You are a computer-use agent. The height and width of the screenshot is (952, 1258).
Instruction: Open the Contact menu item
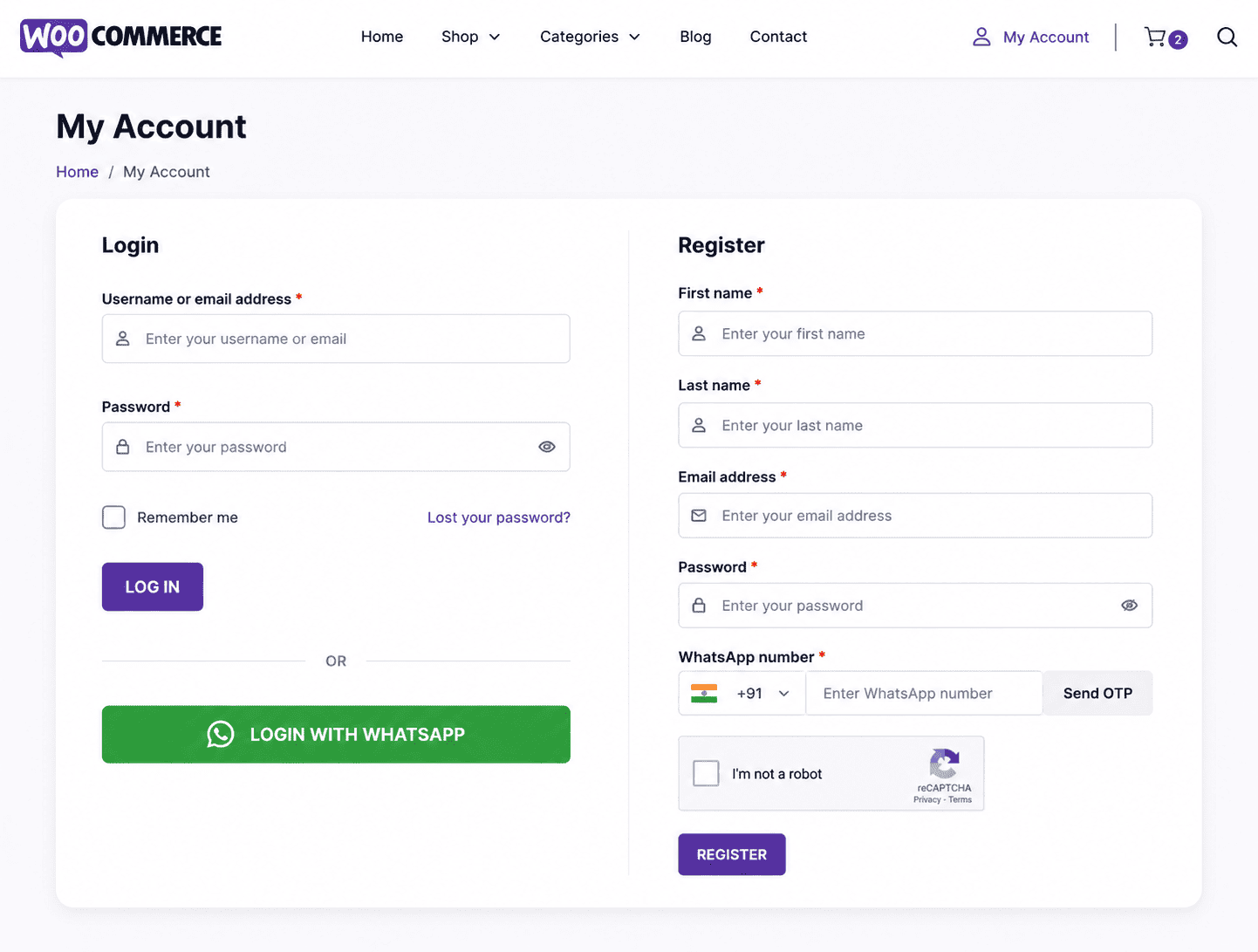point(778,37)
